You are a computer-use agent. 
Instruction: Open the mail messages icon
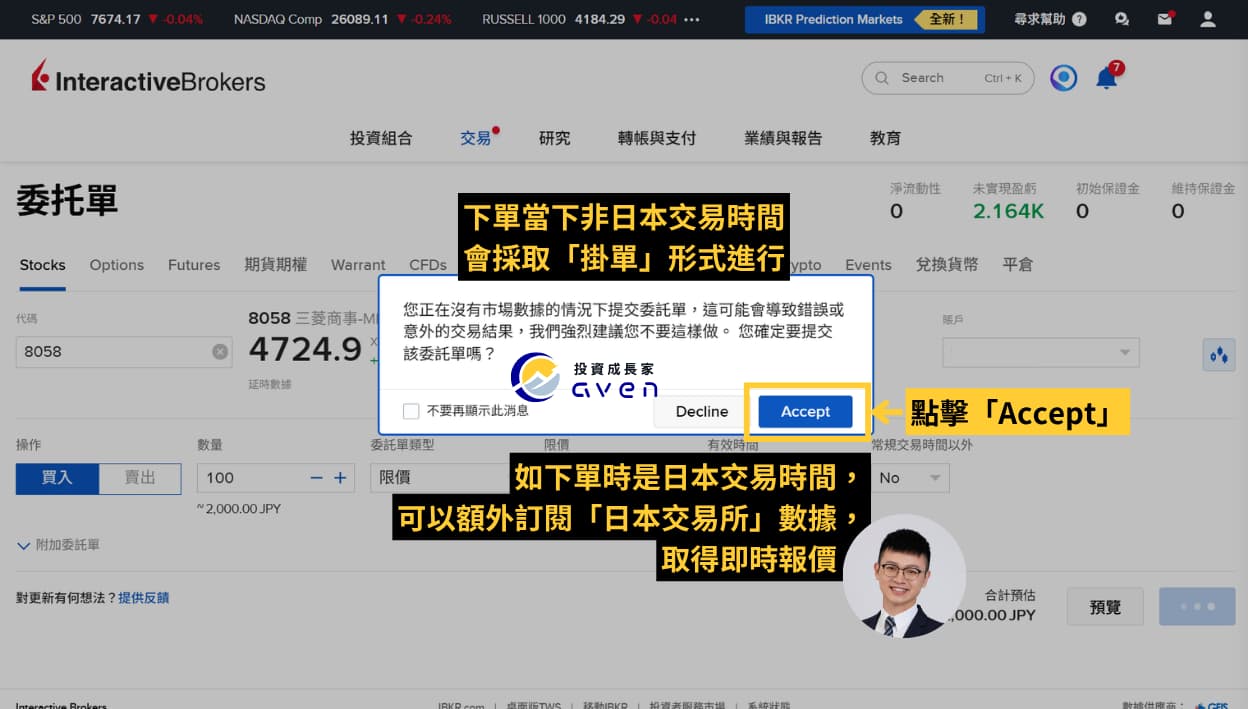pos(1164,19)
